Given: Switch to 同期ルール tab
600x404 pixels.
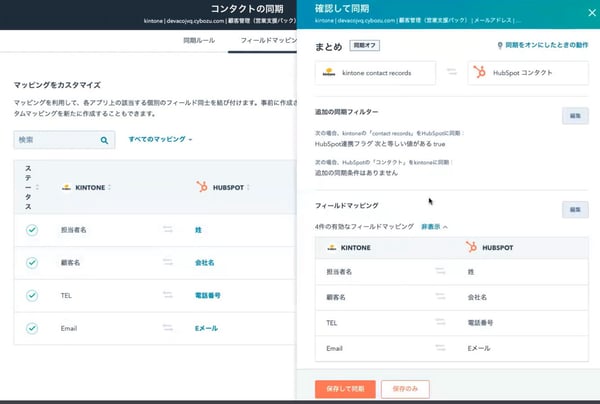Looking at the screenshot, I should point(199,41).
